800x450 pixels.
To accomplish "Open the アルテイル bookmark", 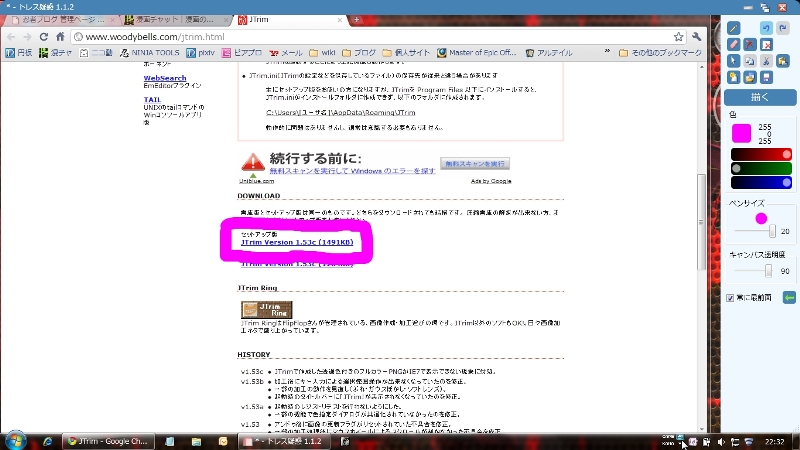I will 549,53.
